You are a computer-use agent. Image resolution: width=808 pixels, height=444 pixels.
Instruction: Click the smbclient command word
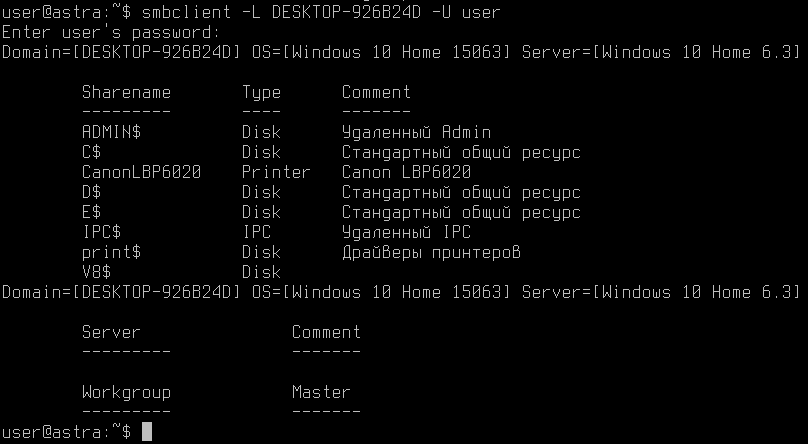[x=186, y=12]
